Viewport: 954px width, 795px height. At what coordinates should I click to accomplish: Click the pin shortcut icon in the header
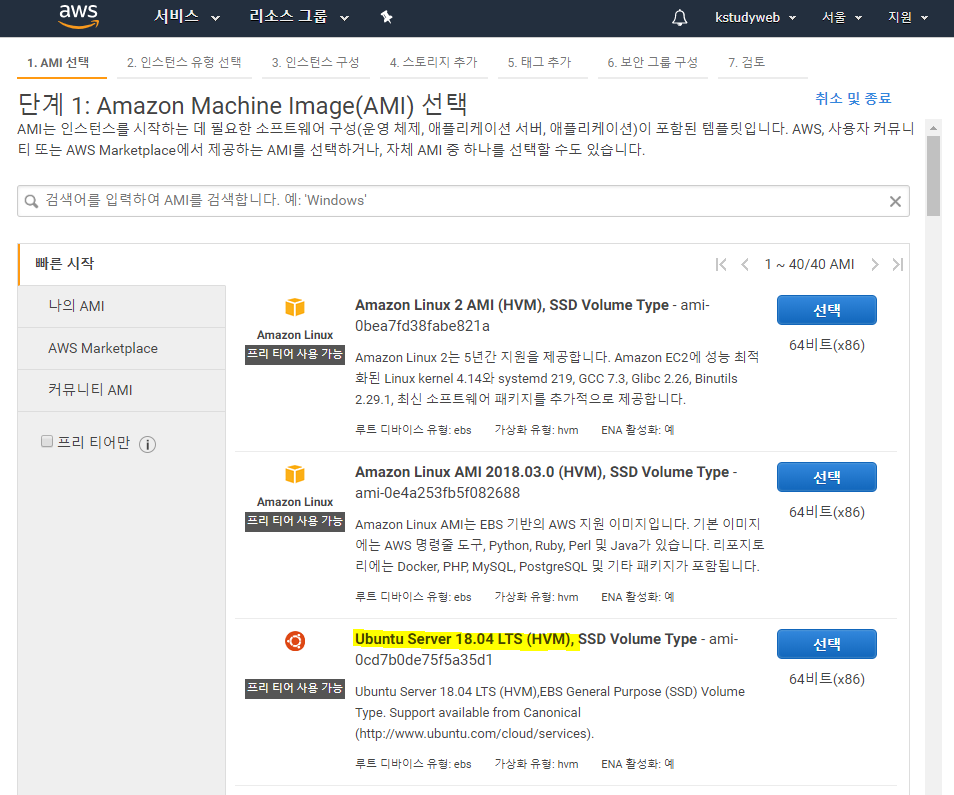386,17
